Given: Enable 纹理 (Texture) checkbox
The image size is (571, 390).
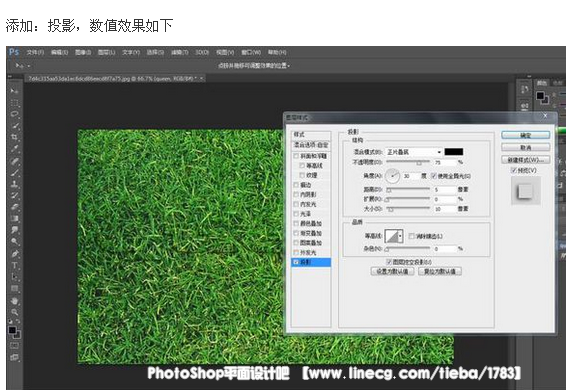Looking at the screenshot, I should 302,175.
